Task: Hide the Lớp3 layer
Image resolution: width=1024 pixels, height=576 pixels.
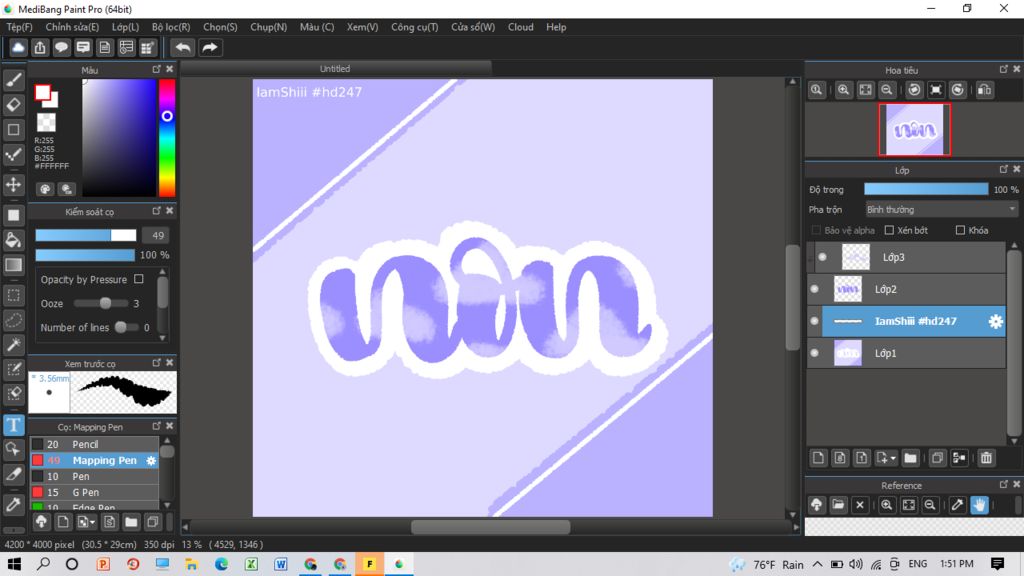Action: click(822, 257)
